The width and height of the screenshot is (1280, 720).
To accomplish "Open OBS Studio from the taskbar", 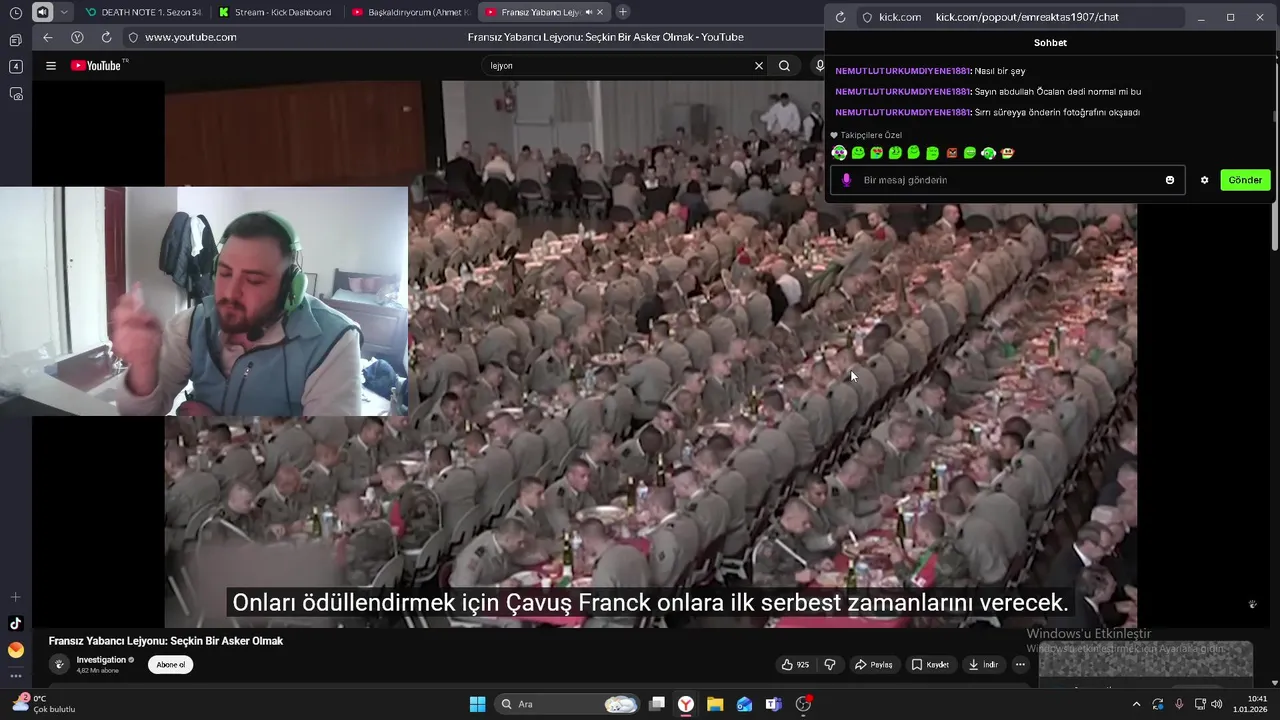I will coord(803,704).
